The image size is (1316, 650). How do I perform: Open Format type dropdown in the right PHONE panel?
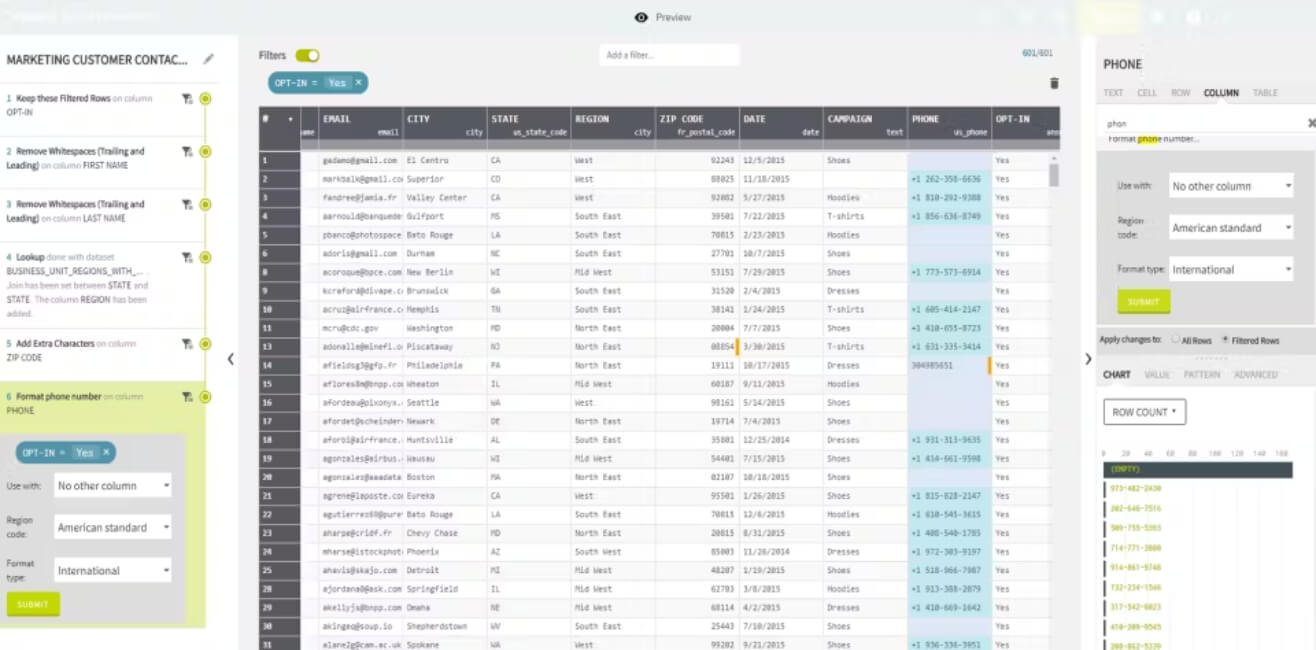(x=1232, y=270)
